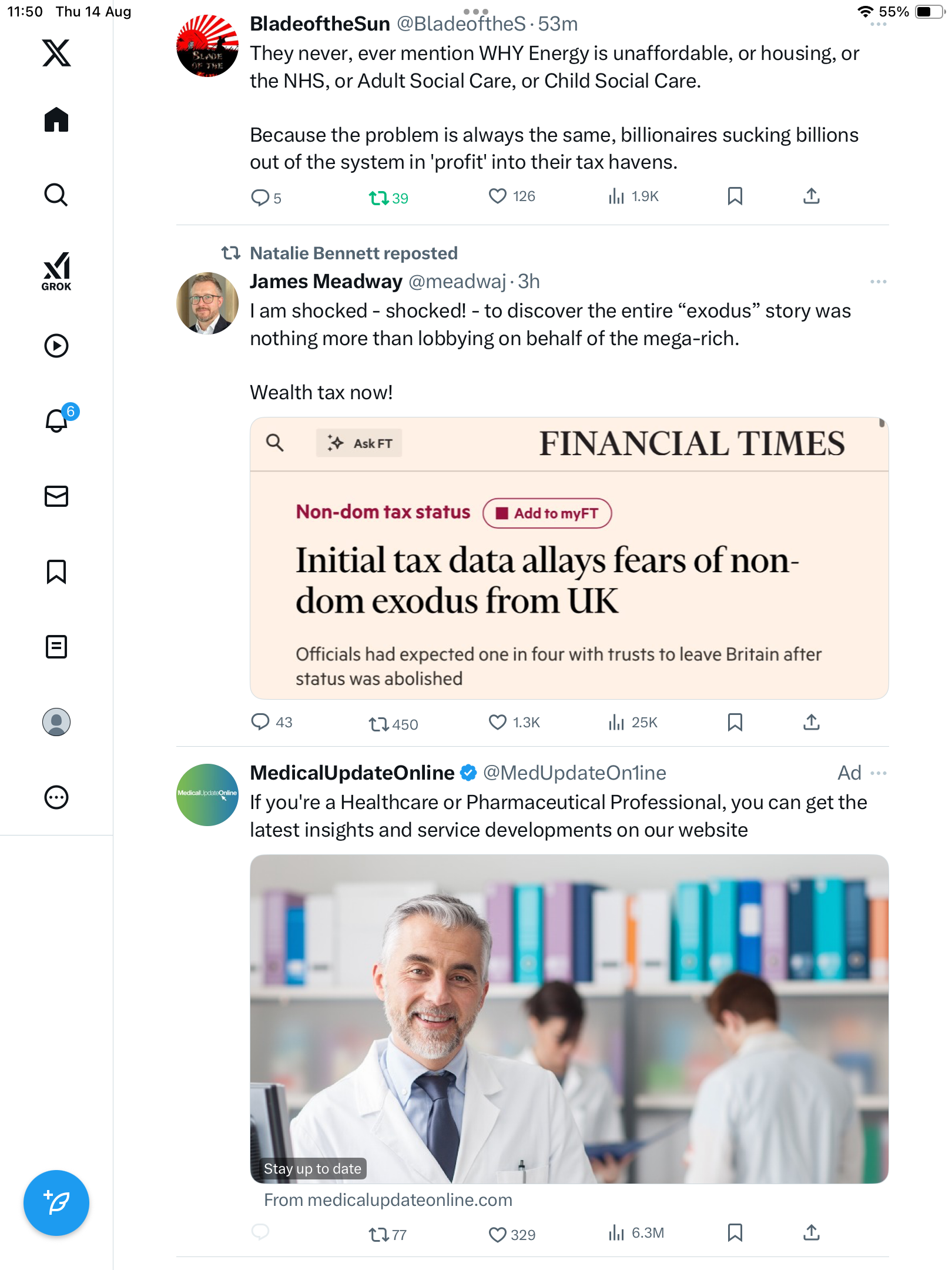Image resolution: width=952 pixels, height=1270 pixels.
Task: Click the X logo at top
Action: [56, 53]
